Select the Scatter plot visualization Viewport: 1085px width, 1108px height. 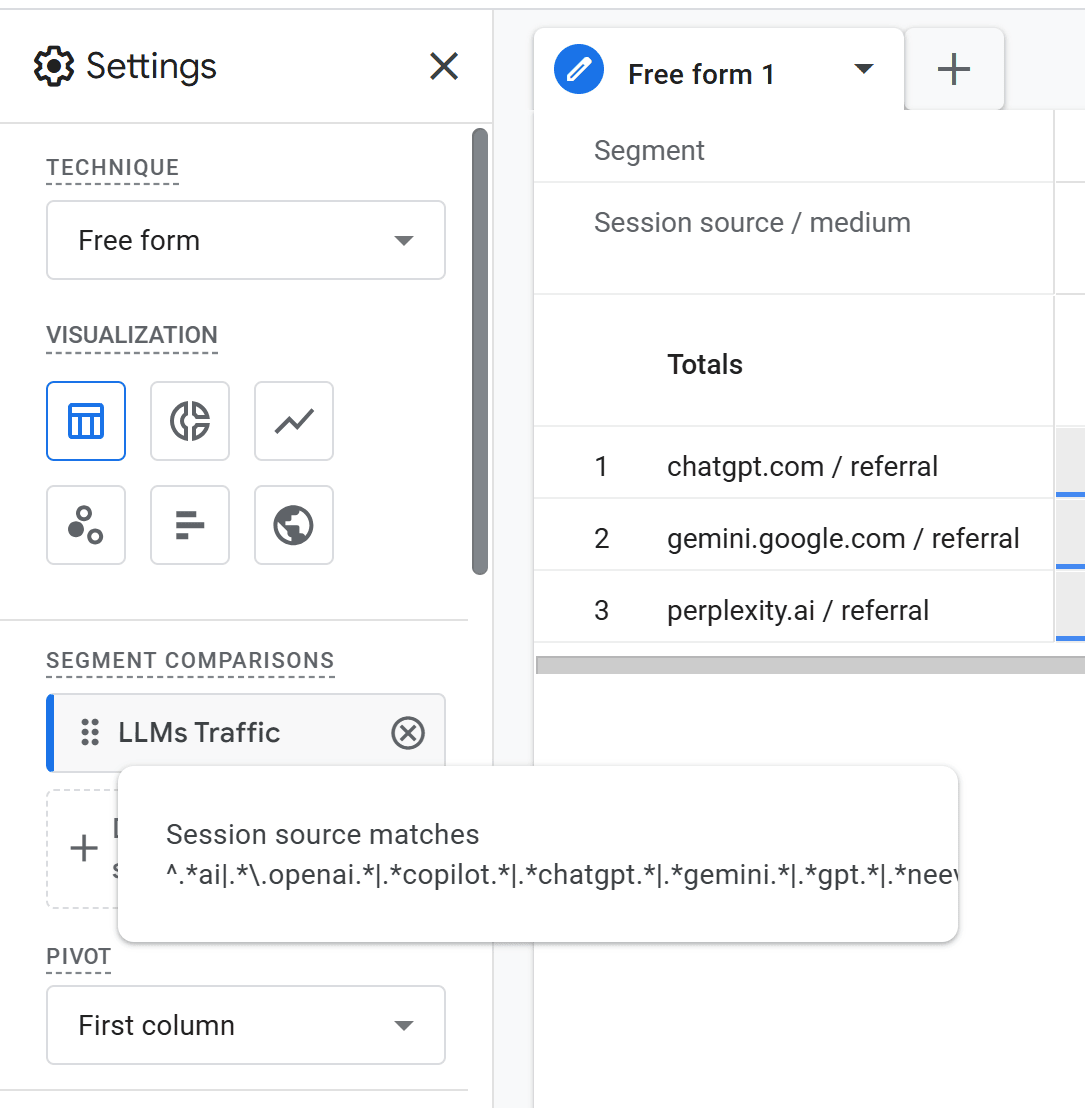click(86, 525)
